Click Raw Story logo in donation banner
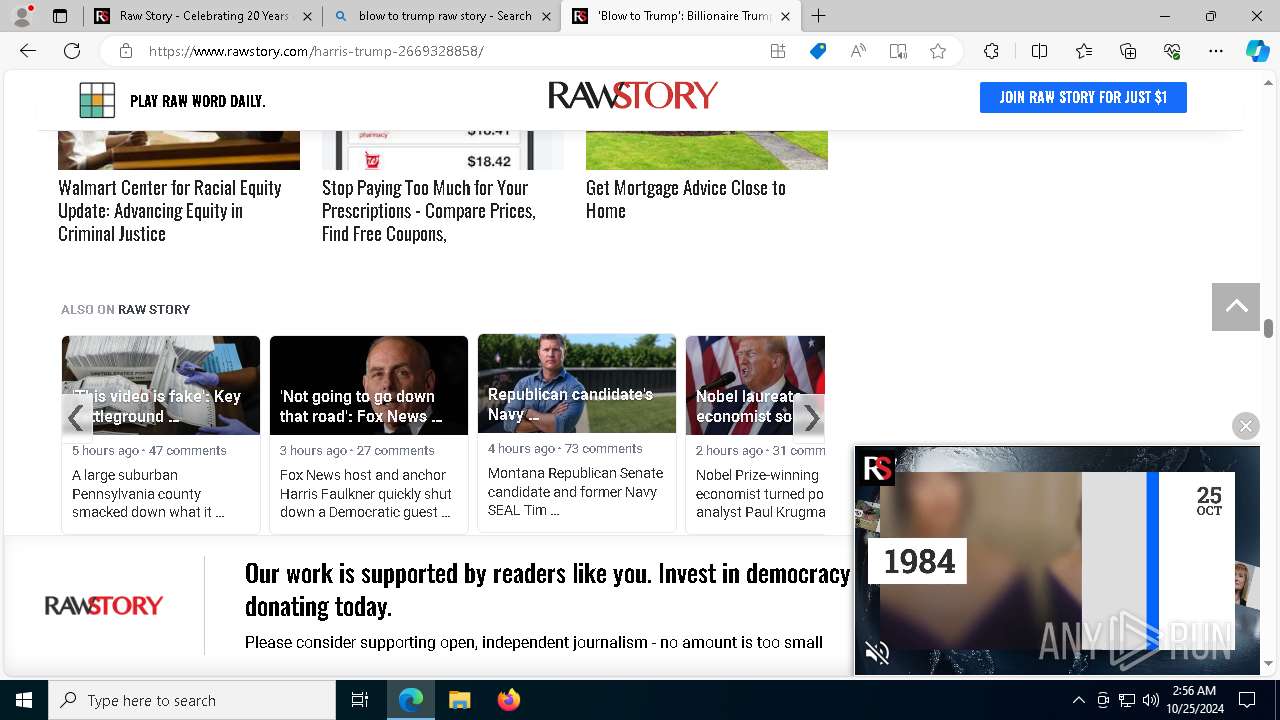Image resolution: width=1280 pixels, height=720 pixels. pyautogui.click(x=104, y=606)
